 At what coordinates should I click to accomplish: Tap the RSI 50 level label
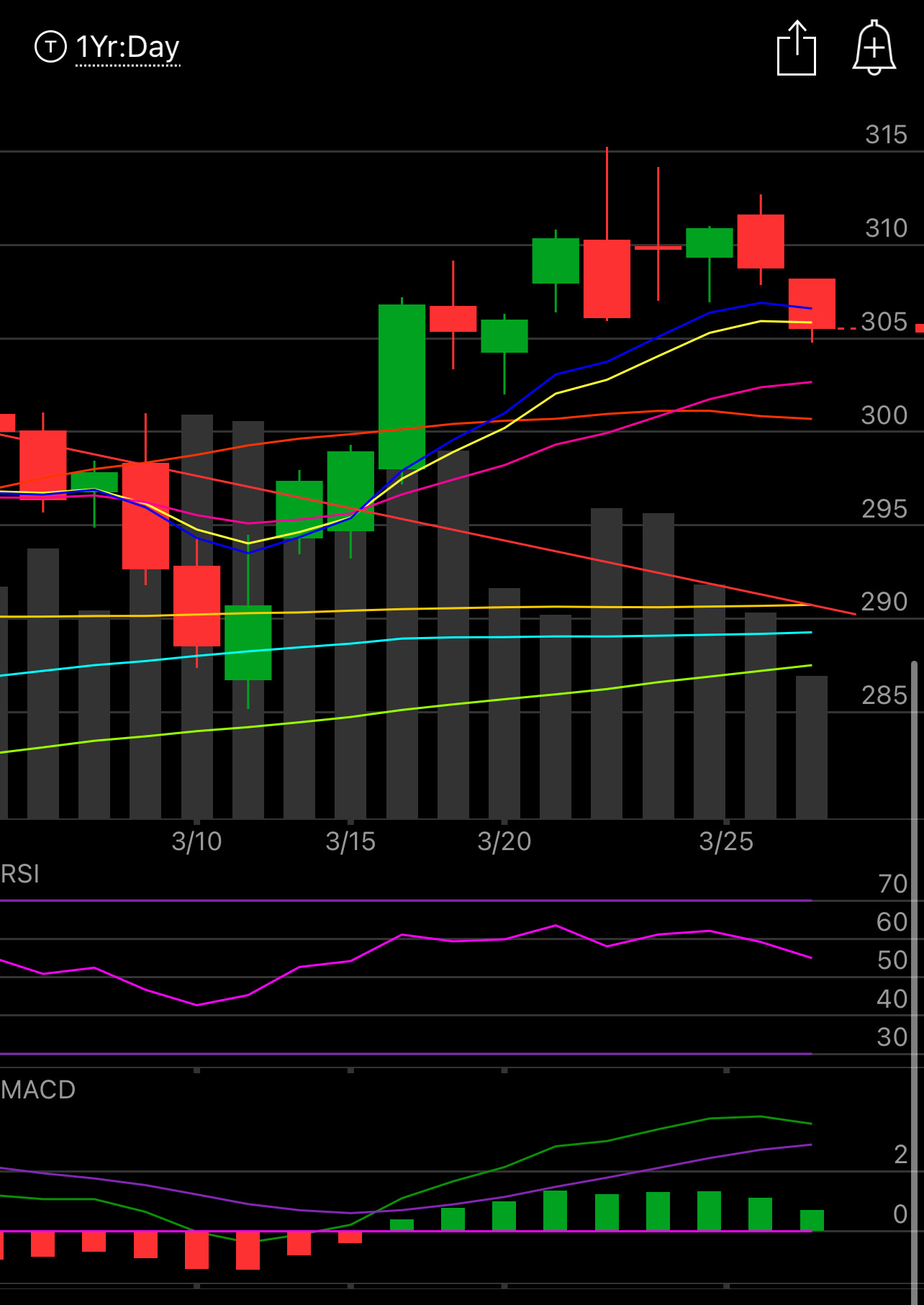[x=892, y=960]
